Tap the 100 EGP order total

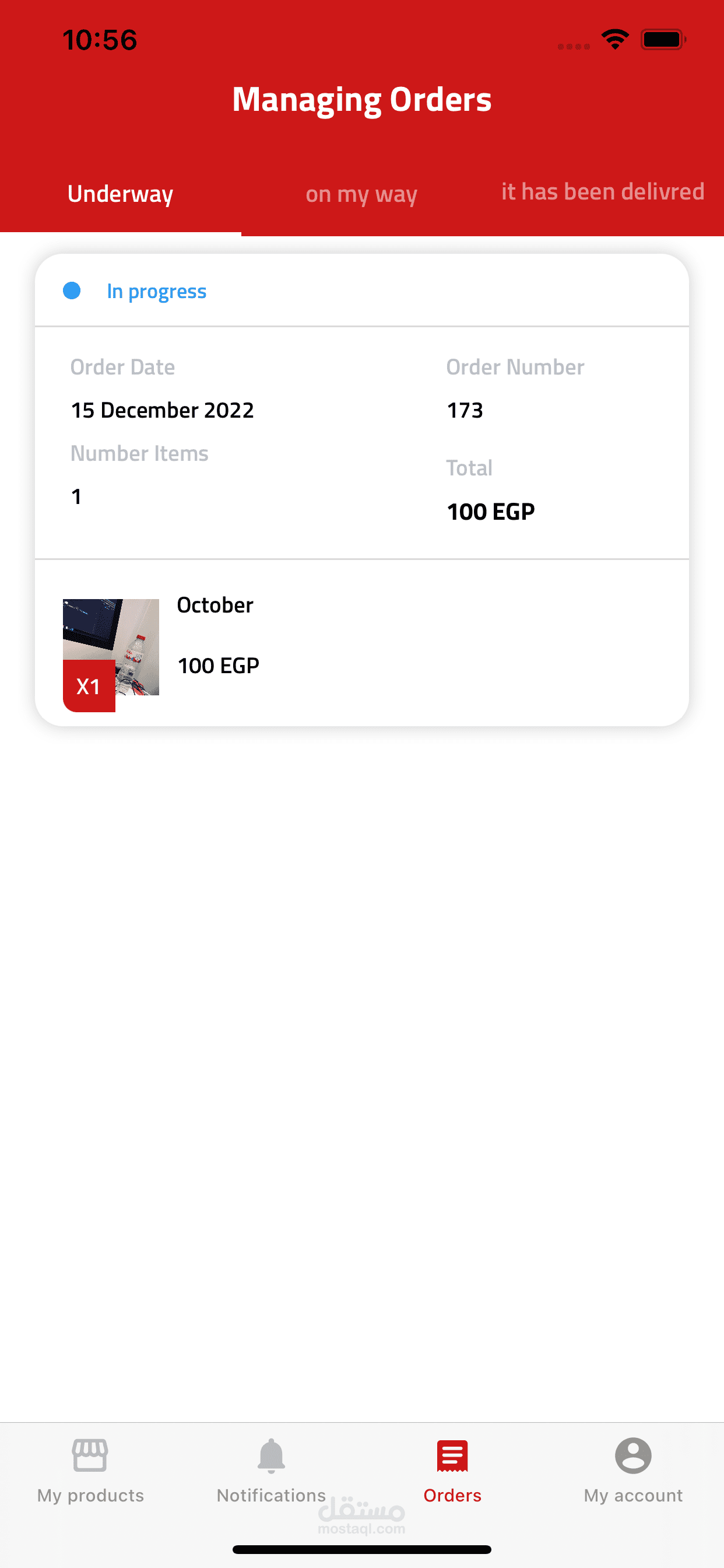[490, 512]
